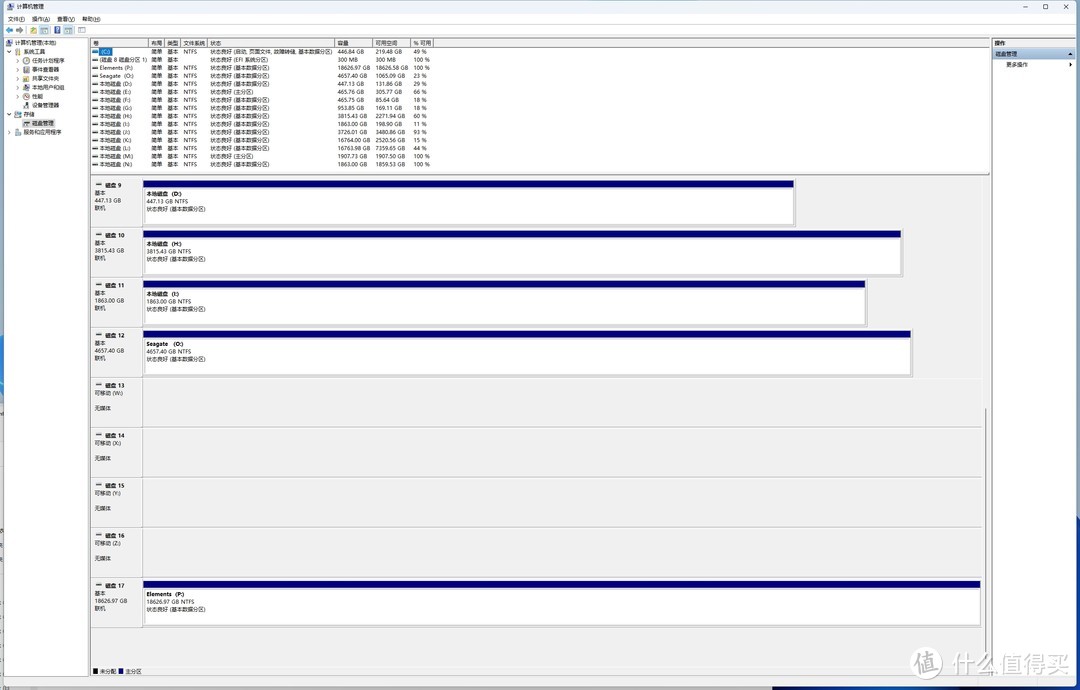Click the 事件查看器 icon in tree
Screen dimensions: 1080x690
(x=26, y=70)
